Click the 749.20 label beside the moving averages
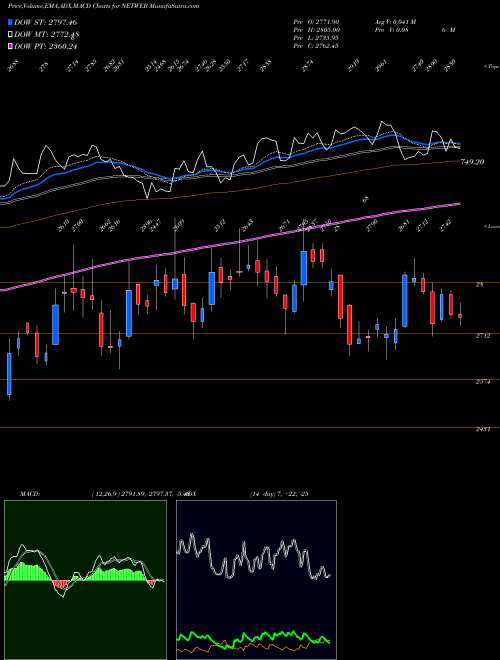This screenshot has height=660, width=500. pyautogui.click(x=473, y=161)
